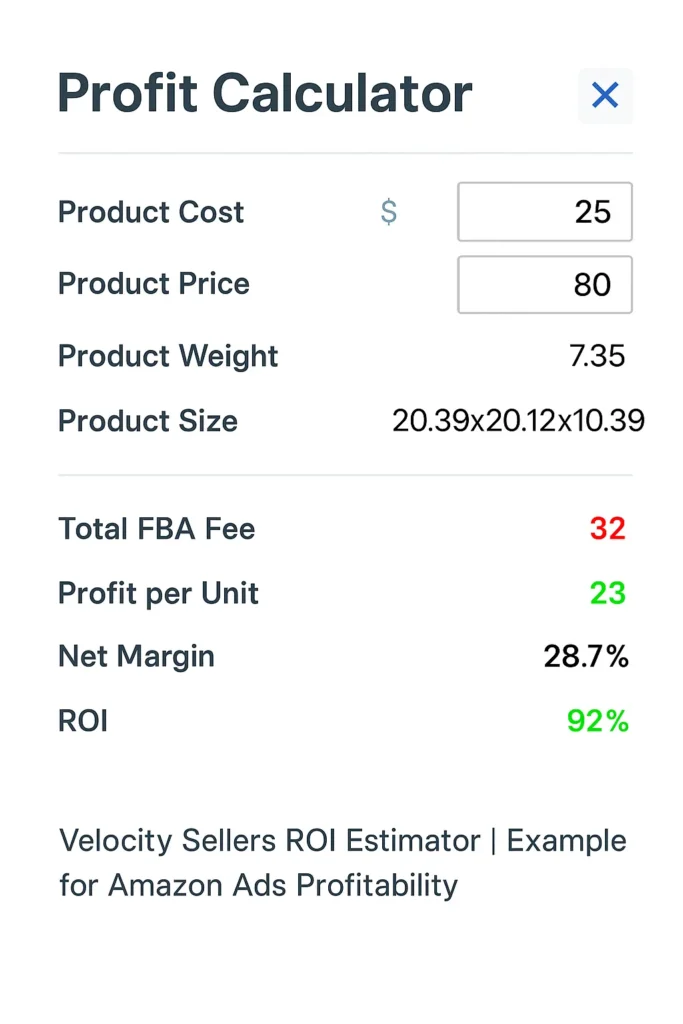
Task: Click the Product Weight label
Action: tap(167, 356)
